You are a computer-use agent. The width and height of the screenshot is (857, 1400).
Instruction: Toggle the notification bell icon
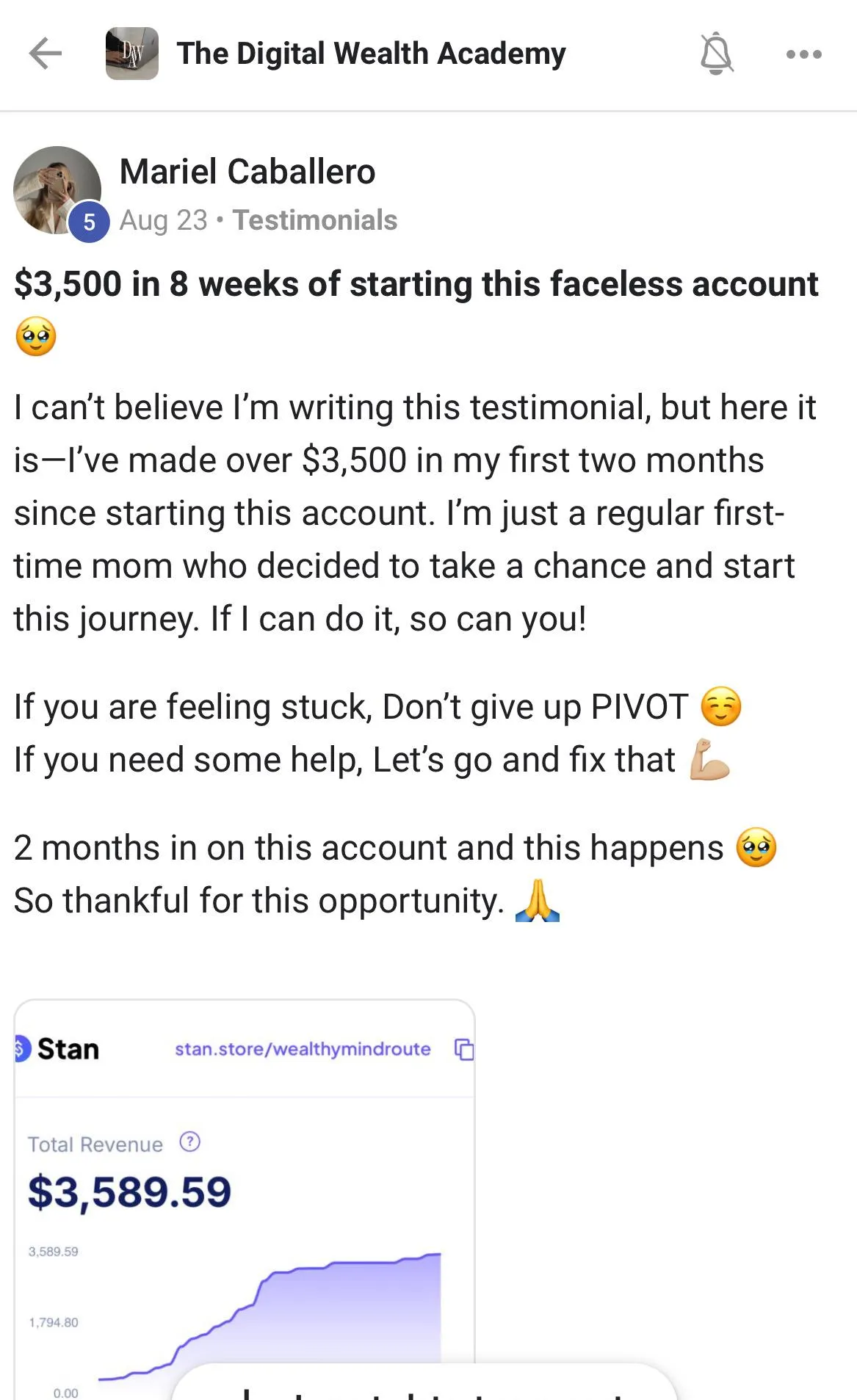[716, 54]
